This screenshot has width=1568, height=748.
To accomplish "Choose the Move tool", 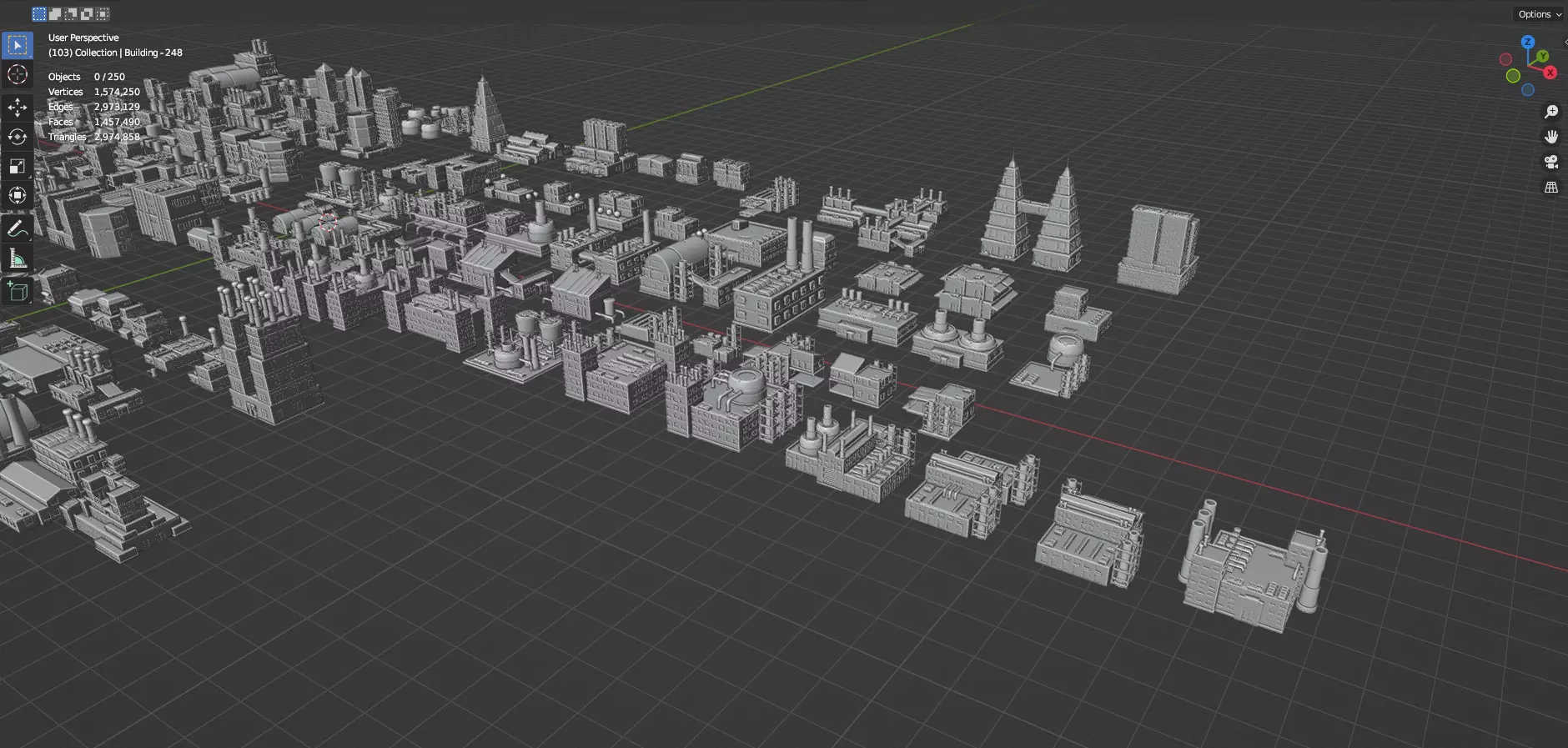I will click(18, 108).
